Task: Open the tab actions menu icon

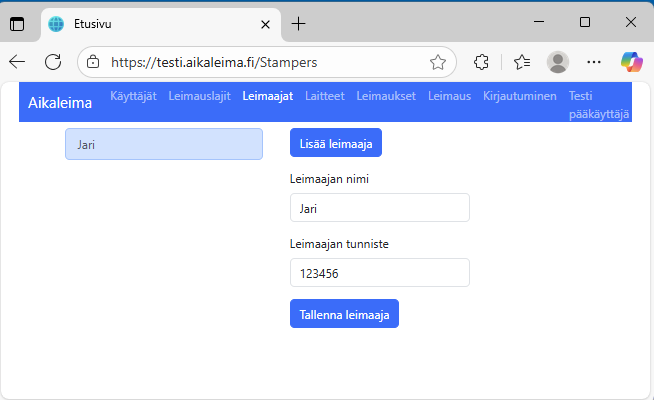Action: (17, 23)
